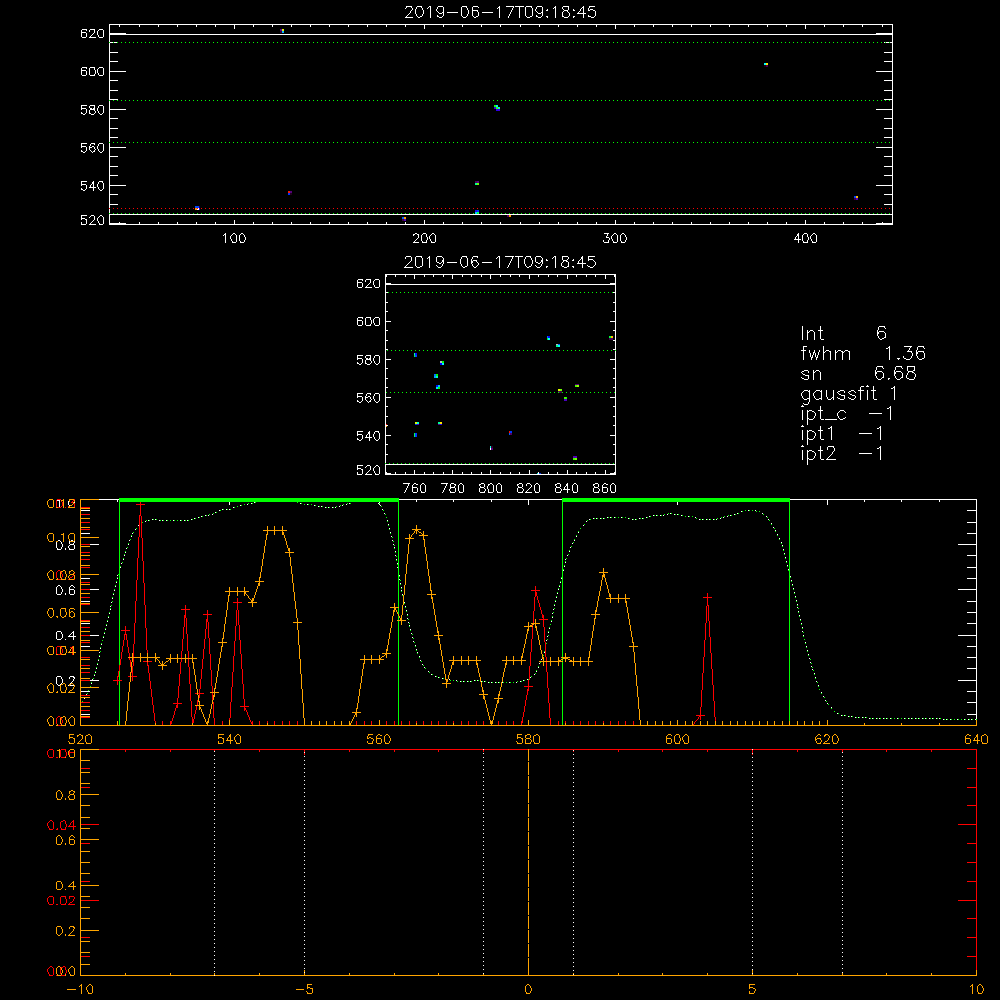Click the orange peak marker near 590 in spectrum

tap(603, 573)
